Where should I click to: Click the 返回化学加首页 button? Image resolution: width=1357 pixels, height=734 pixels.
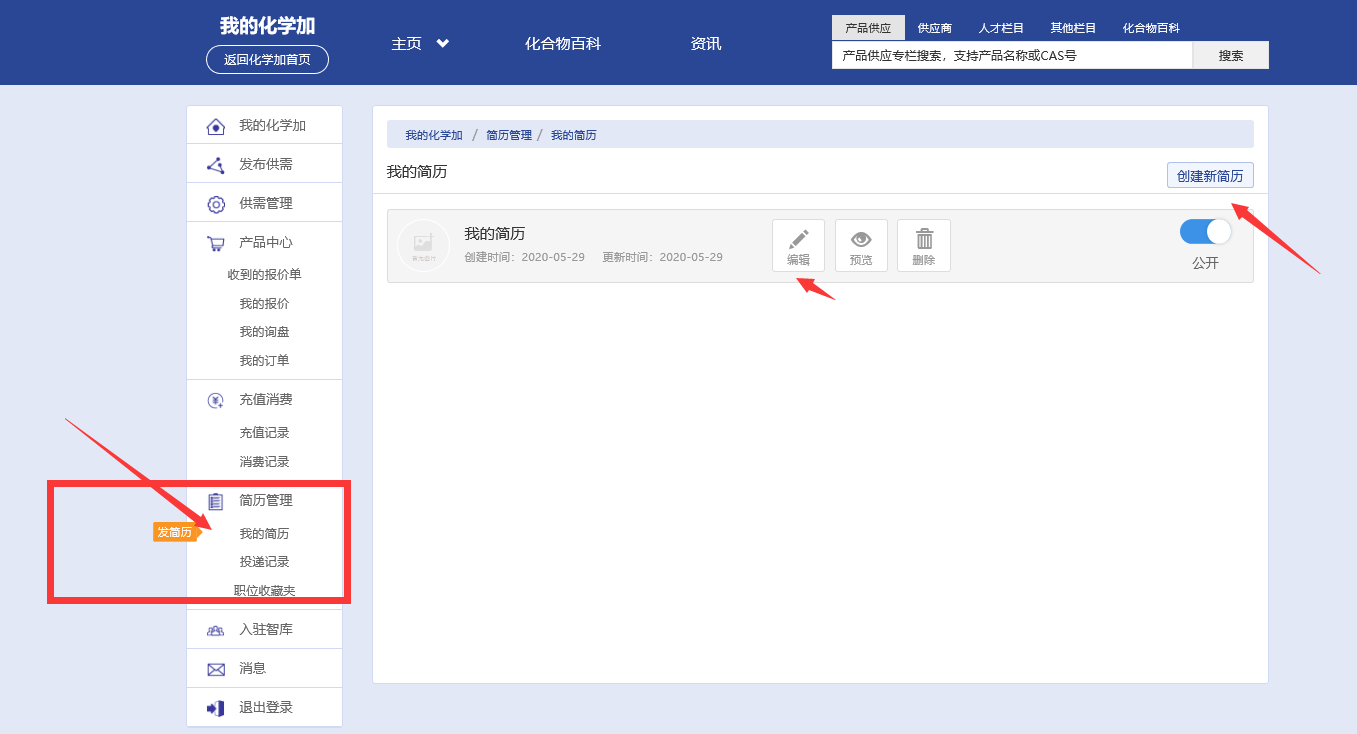coord(267,59)
